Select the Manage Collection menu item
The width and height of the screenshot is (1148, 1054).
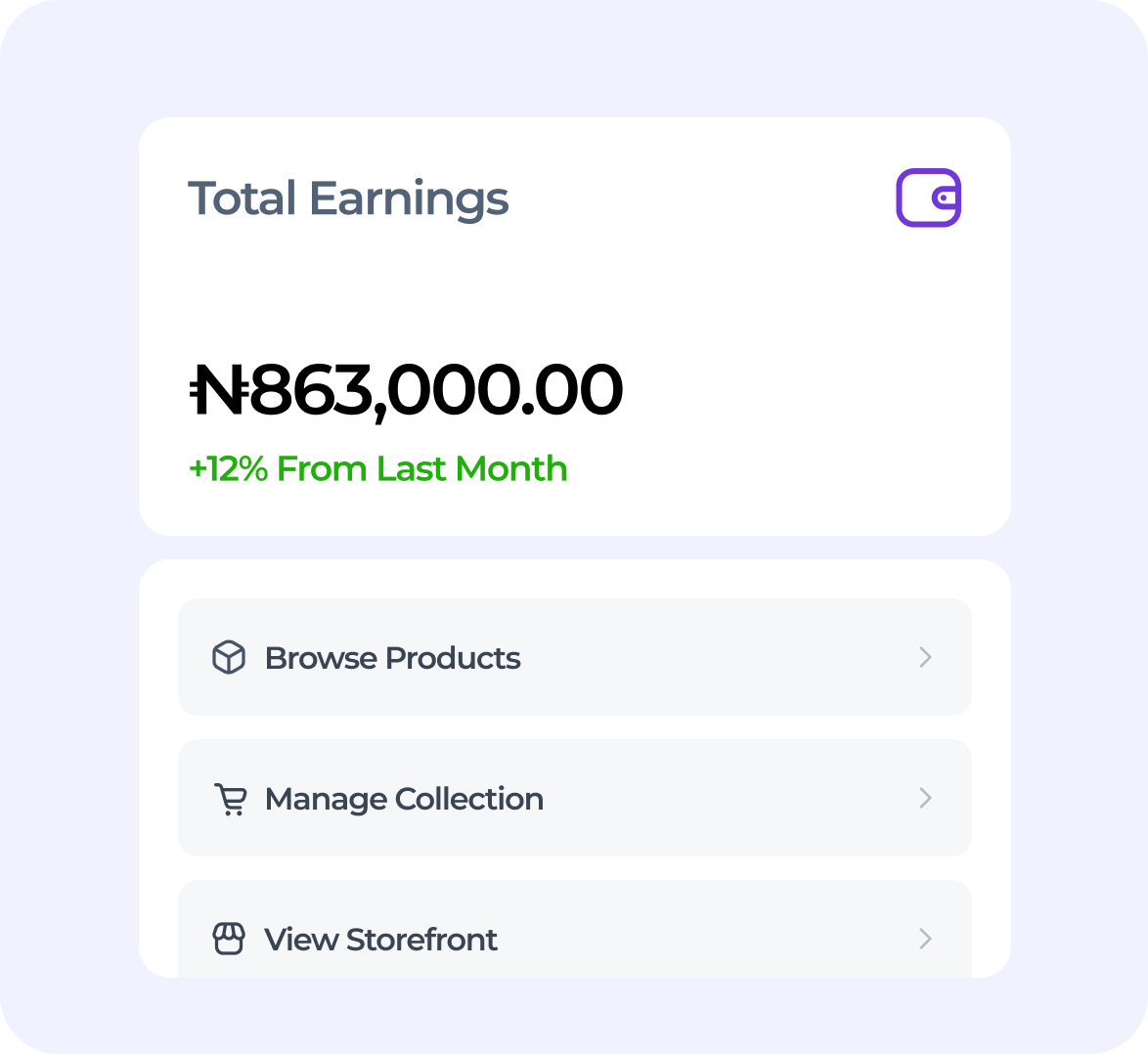tap(575, 798)
